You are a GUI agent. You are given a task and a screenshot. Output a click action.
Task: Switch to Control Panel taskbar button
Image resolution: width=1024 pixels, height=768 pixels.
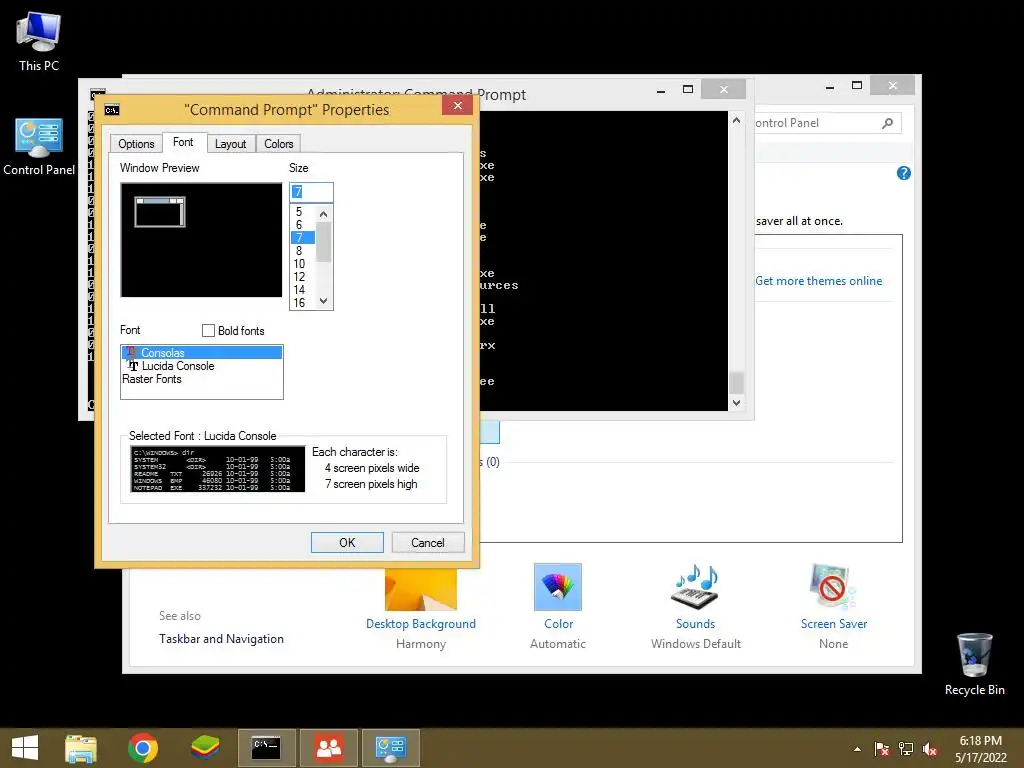391,748
